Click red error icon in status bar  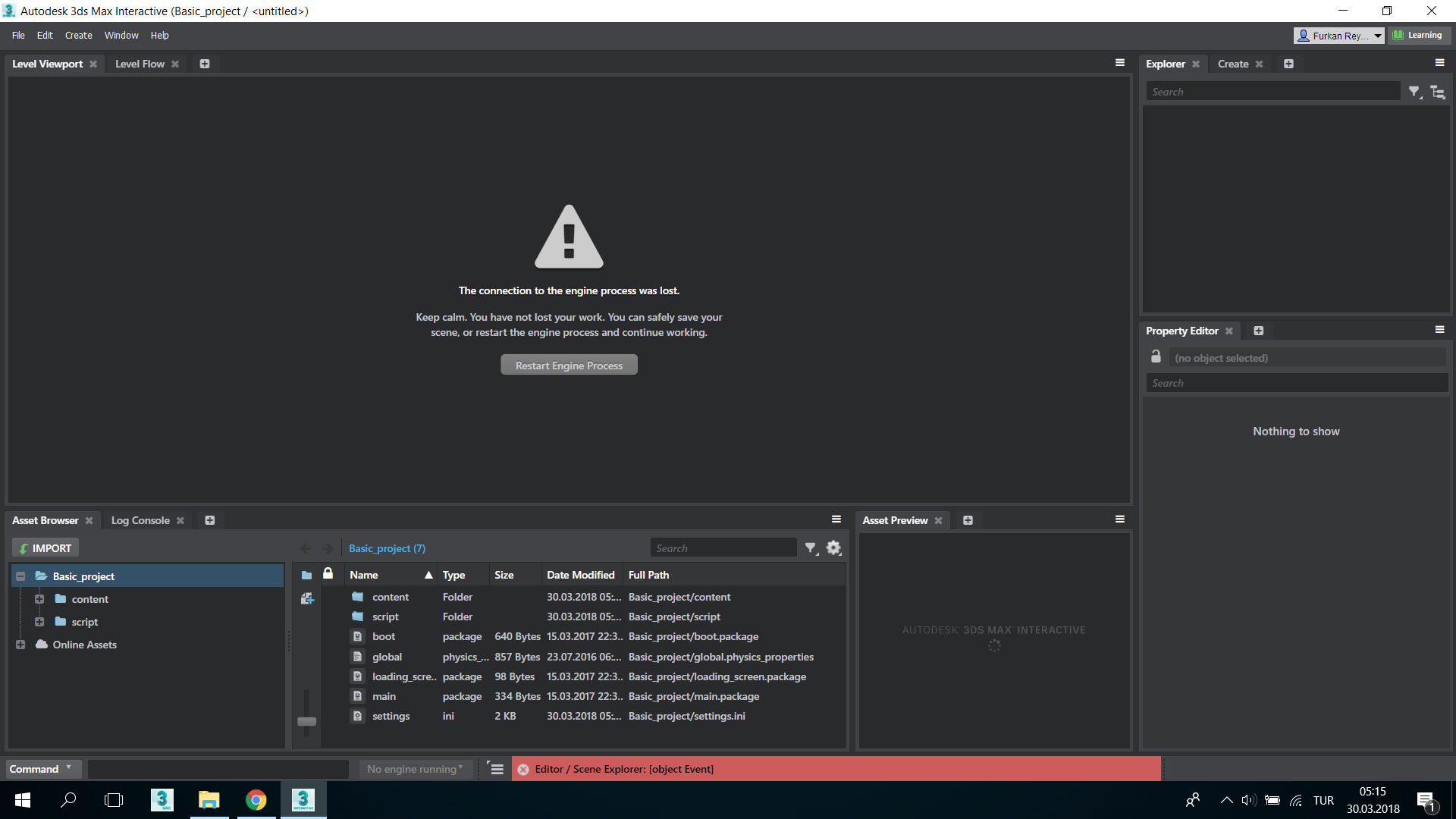tap(523, 770)
